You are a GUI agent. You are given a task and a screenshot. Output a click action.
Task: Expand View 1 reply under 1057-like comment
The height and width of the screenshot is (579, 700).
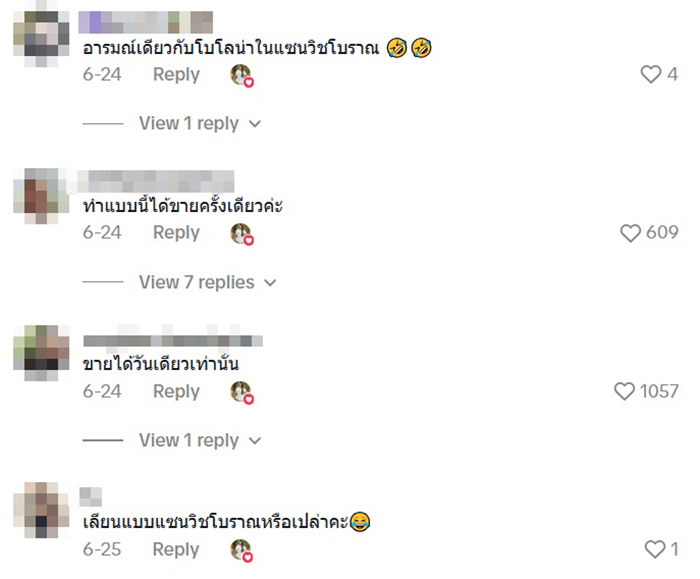click(x=200, y=440)
